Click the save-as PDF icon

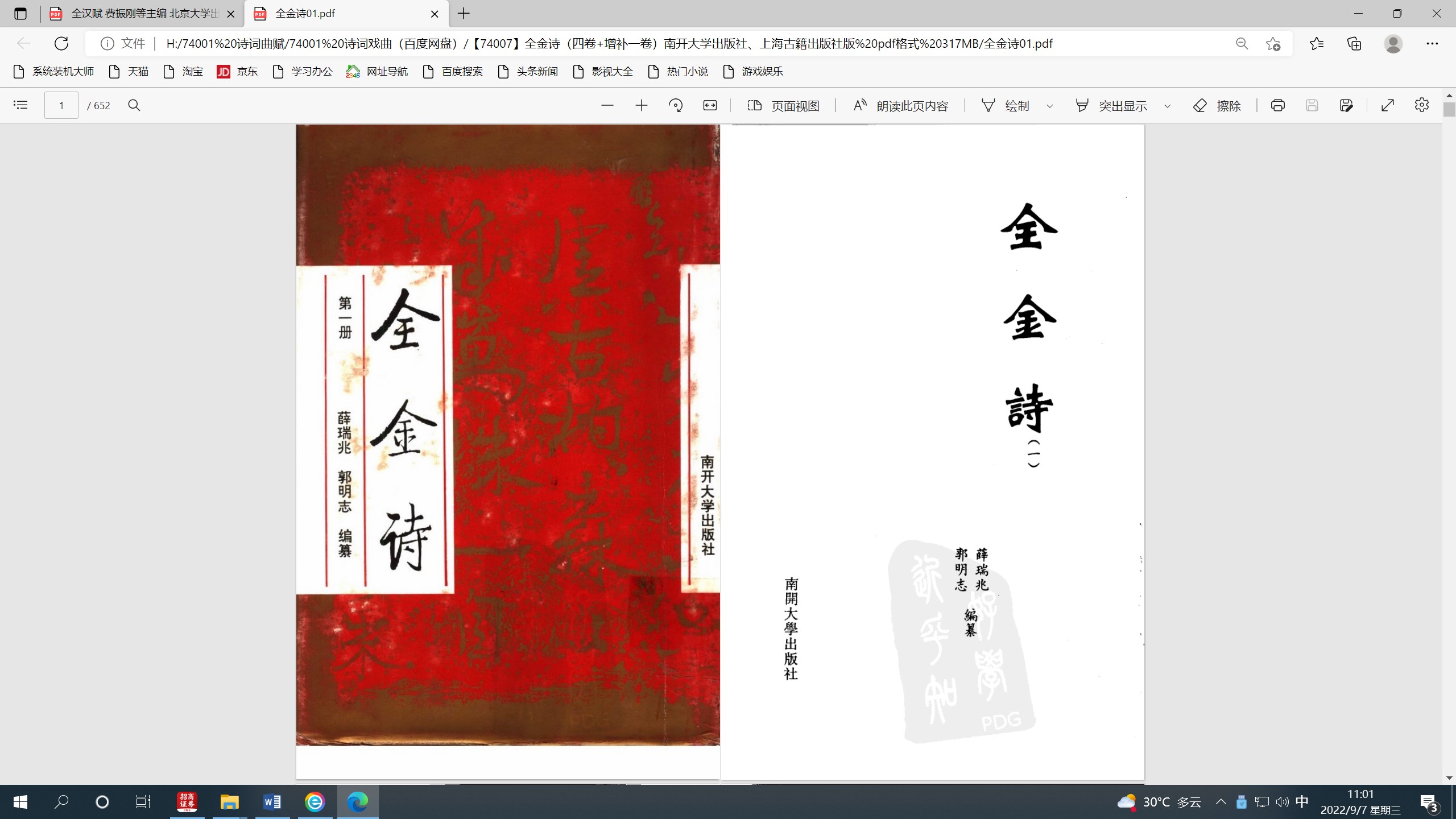(1346, 105)
